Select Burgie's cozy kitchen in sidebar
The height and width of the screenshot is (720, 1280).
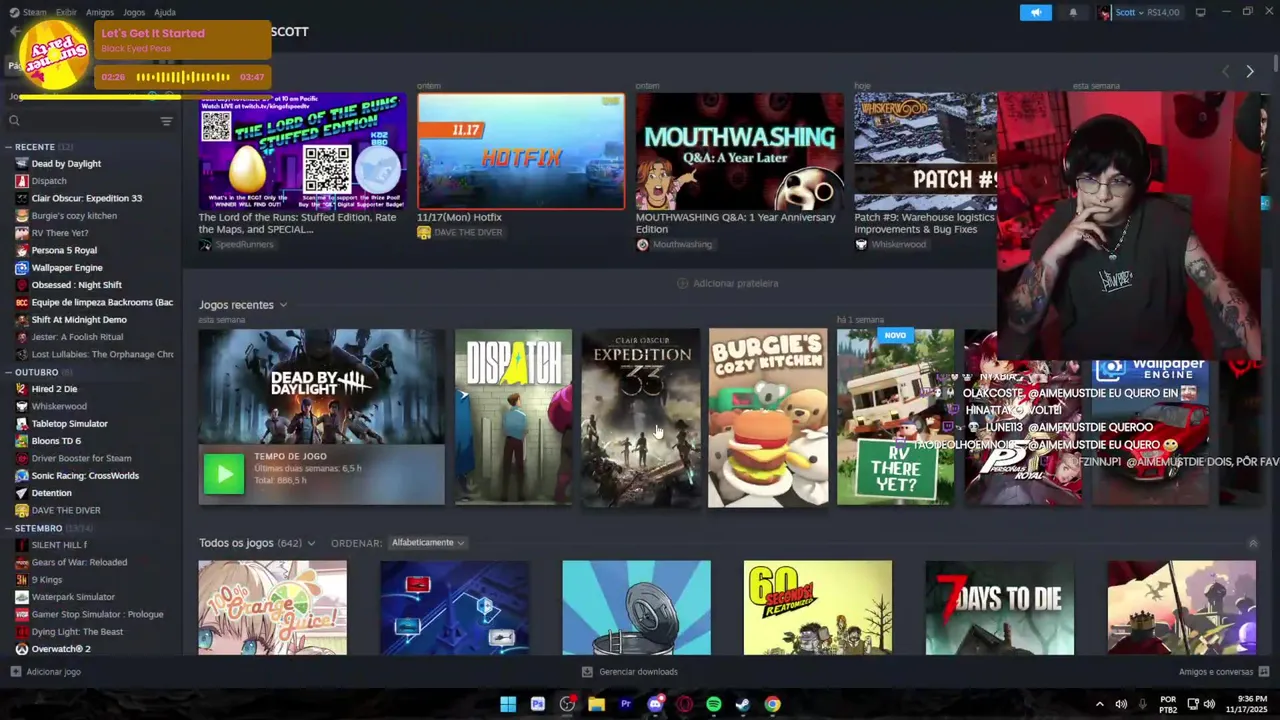pyautogui.click(x=74, y=216)
